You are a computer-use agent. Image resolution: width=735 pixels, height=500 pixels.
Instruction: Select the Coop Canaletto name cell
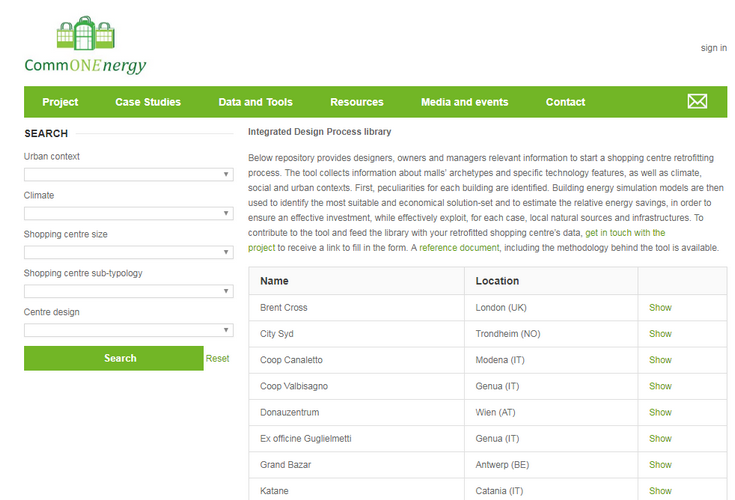(x=357, y=360)
